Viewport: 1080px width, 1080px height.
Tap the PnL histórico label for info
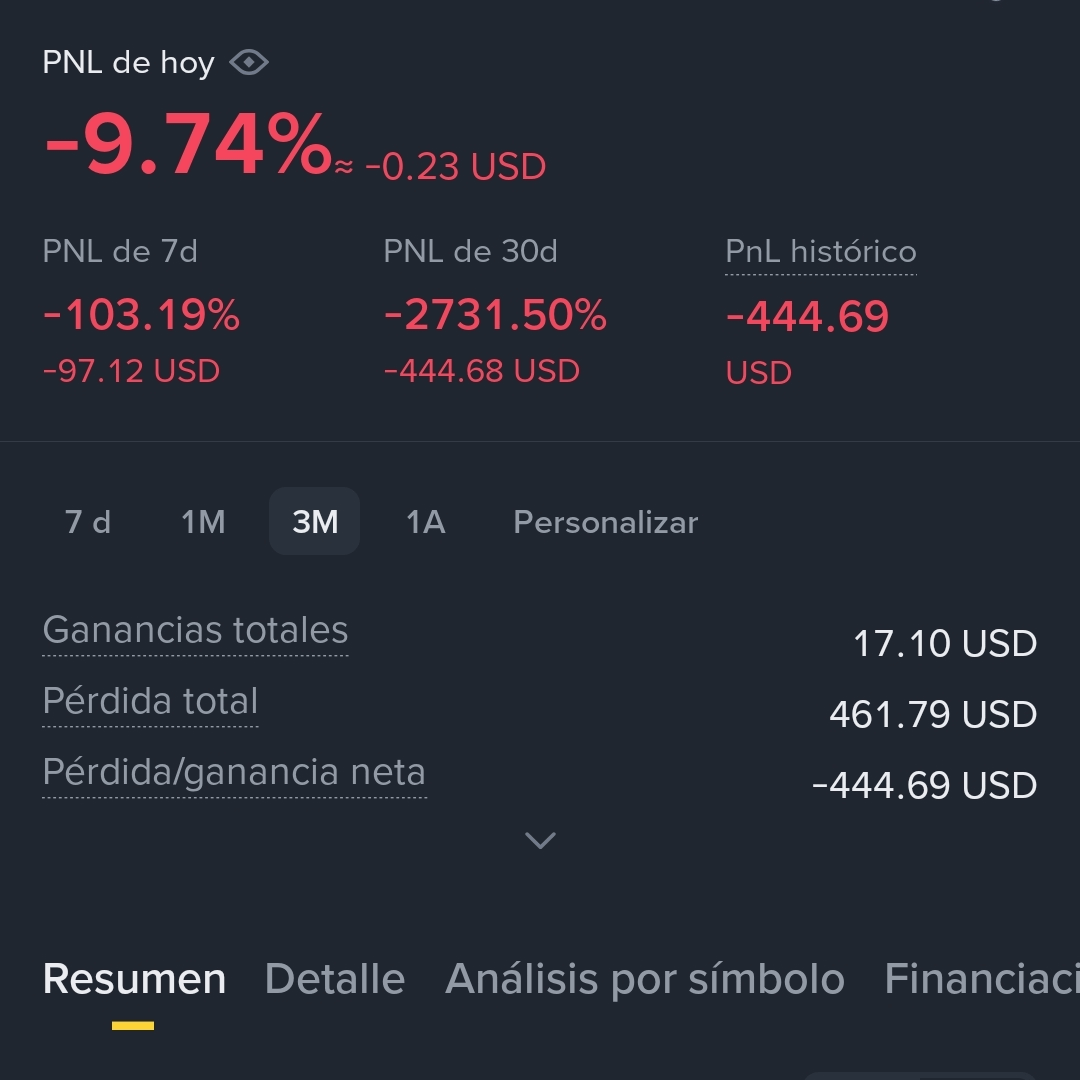coord(820,251)
